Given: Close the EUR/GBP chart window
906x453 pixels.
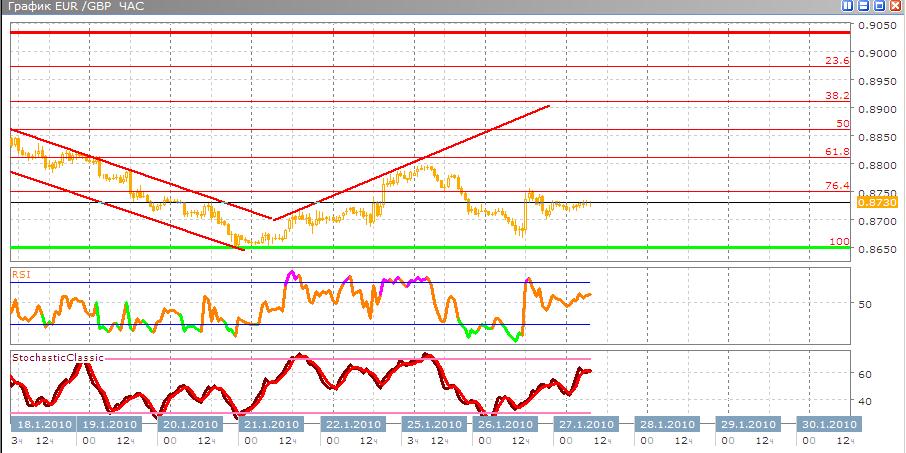Looking at the screenshot, I should pyautogui.click(x=895, y=6).
